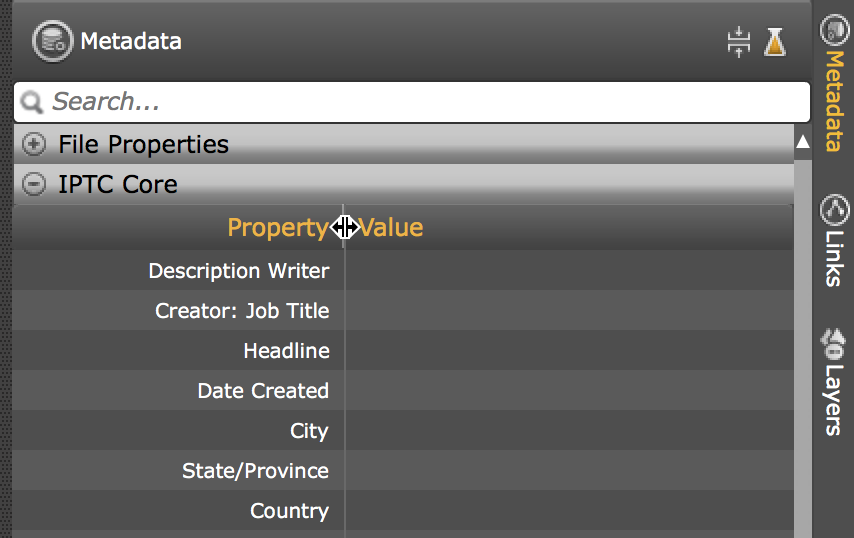Click the collapse rows icon in header

coord(738,42)
